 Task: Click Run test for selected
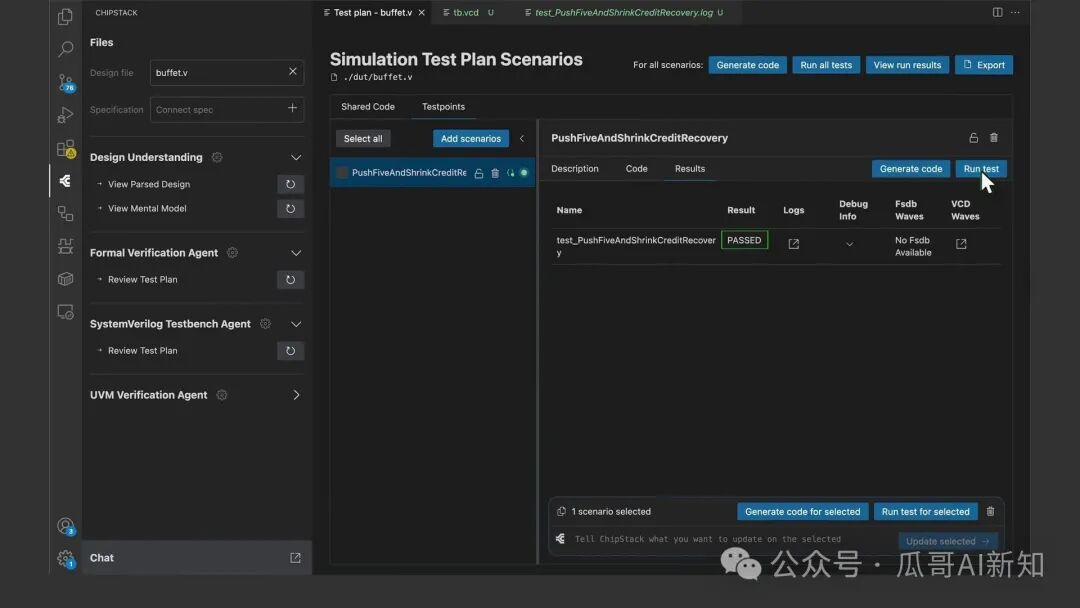[x=925, y=512]
